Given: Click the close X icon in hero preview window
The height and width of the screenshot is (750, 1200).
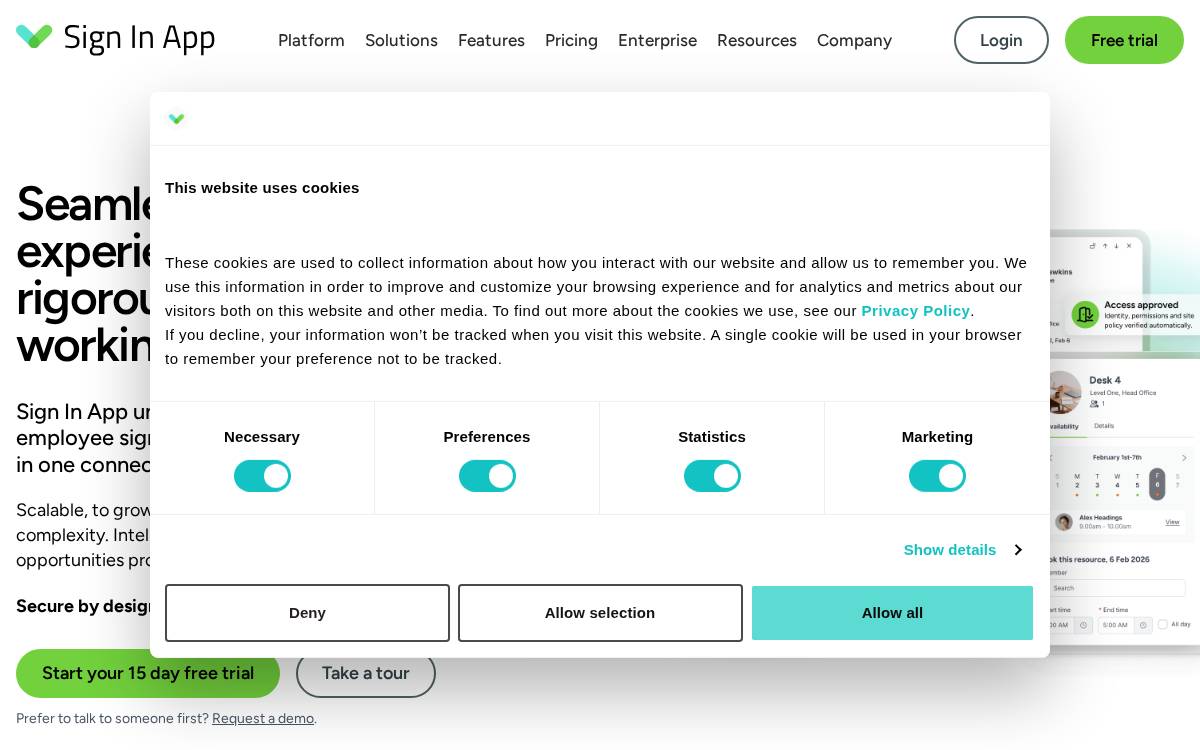Looking at the screenshot, I should tap(1129, 245).
